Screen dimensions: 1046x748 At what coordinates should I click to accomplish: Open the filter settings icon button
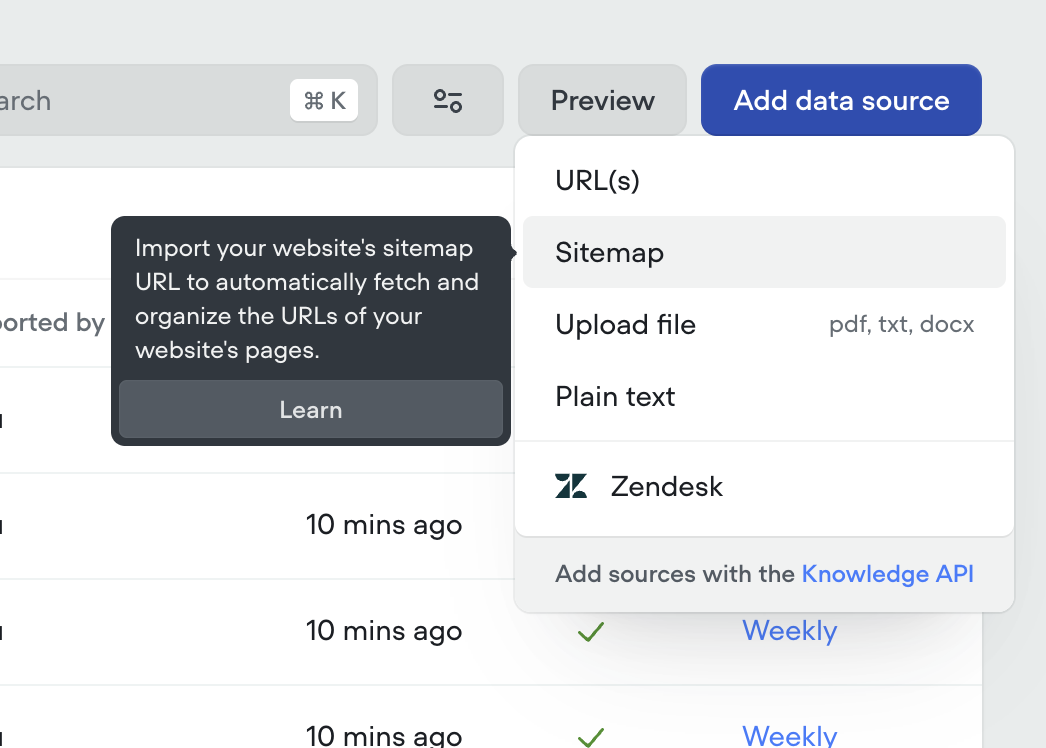pyautogui.click(x=448, y=100)
